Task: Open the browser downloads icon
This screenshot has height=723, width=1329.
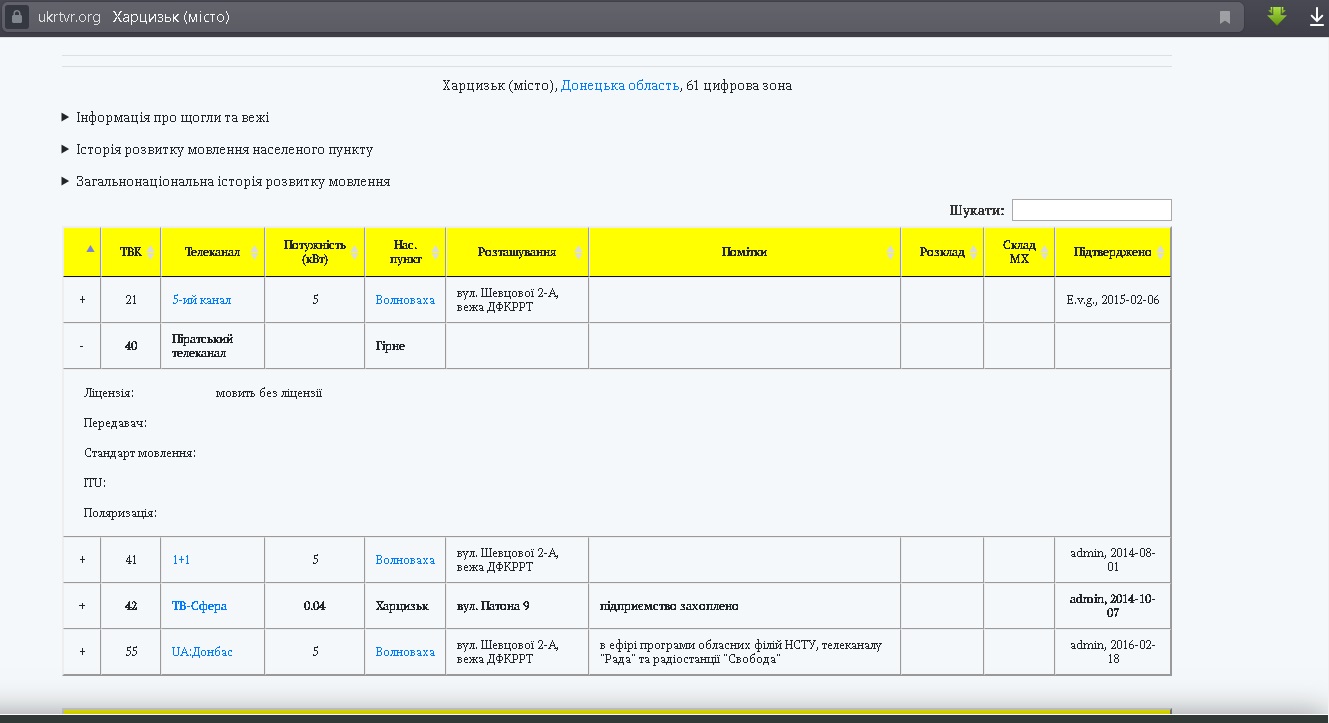Action: point(1316,17)
